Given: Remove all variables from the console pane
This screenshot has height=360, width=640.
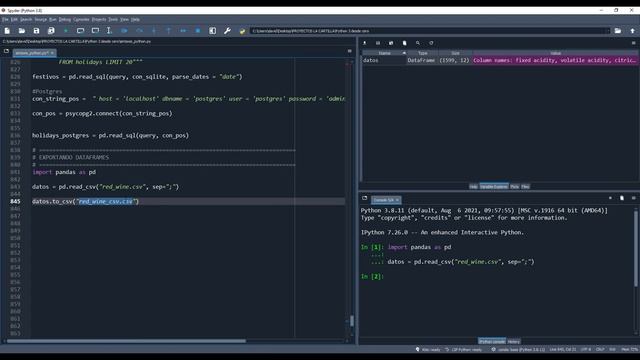Looking at the screenshot, I should [x=622, y=198].
